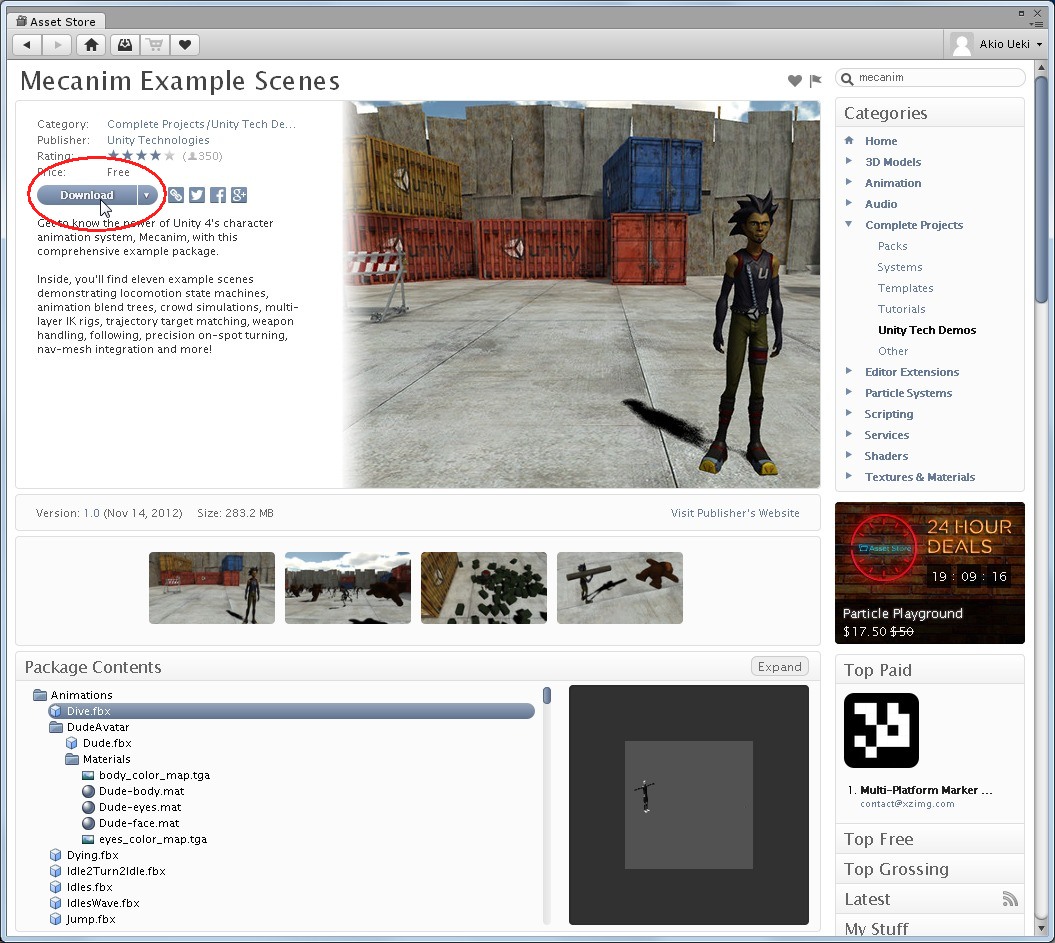This screenshot has height=943, width=1055.
Task: Open the Download button dropdown arrow
Action: pyautogui.click(x=147, y=195)
